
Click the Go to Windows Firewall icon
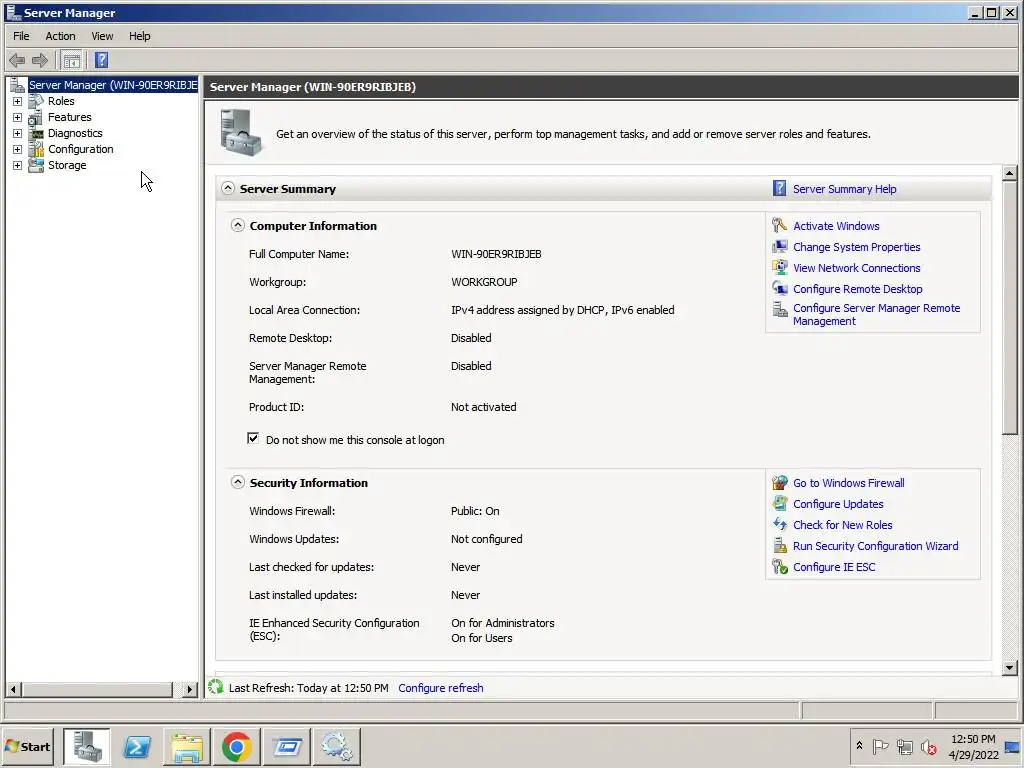(780, 483)
